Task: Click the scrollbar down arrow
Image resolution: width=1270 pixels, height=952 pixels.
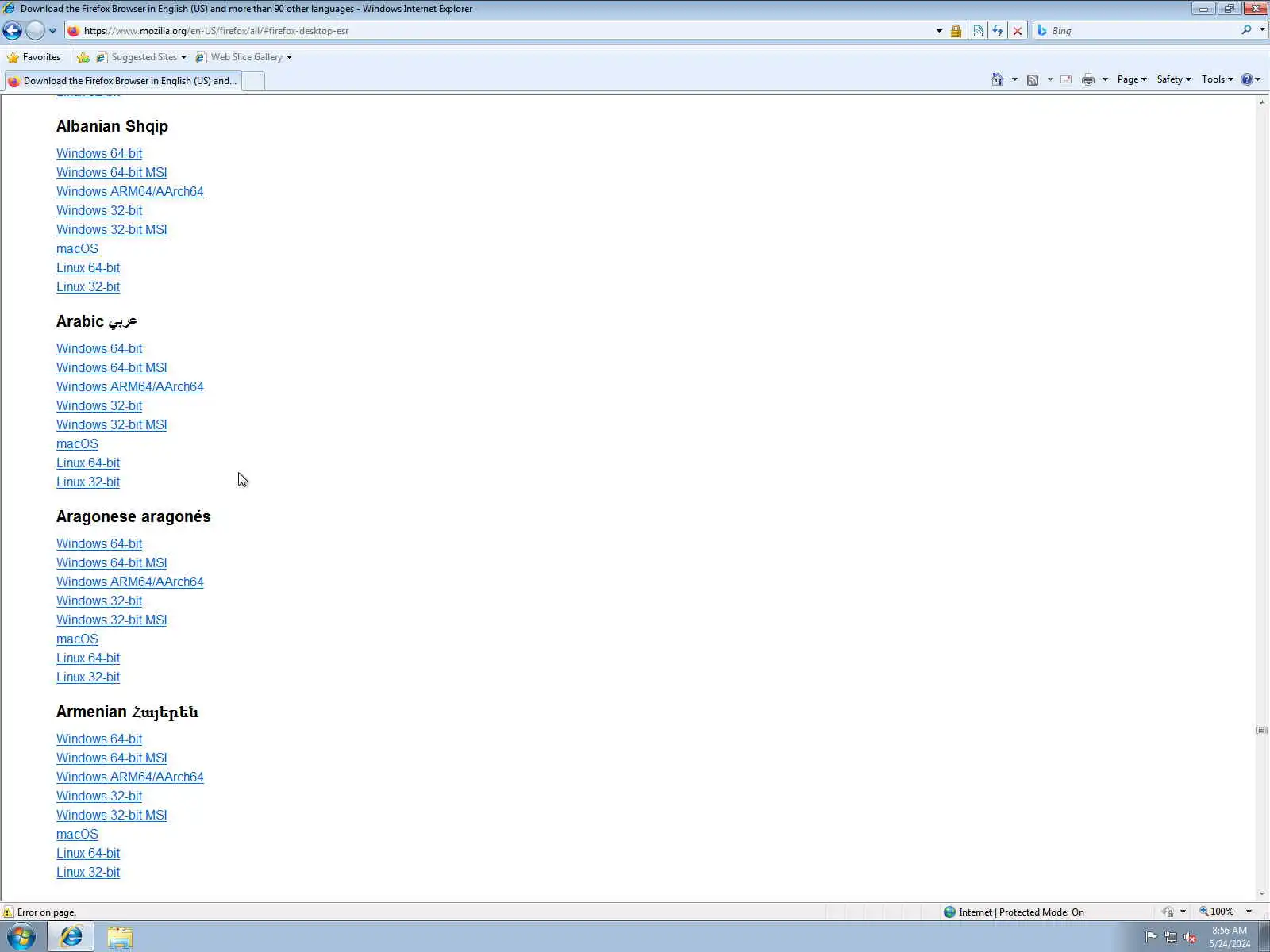Action: tap(1262, 894)
